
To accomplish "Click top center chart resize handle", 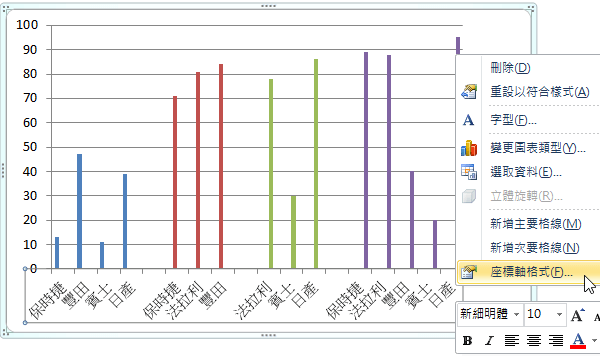I will [268, 6].
